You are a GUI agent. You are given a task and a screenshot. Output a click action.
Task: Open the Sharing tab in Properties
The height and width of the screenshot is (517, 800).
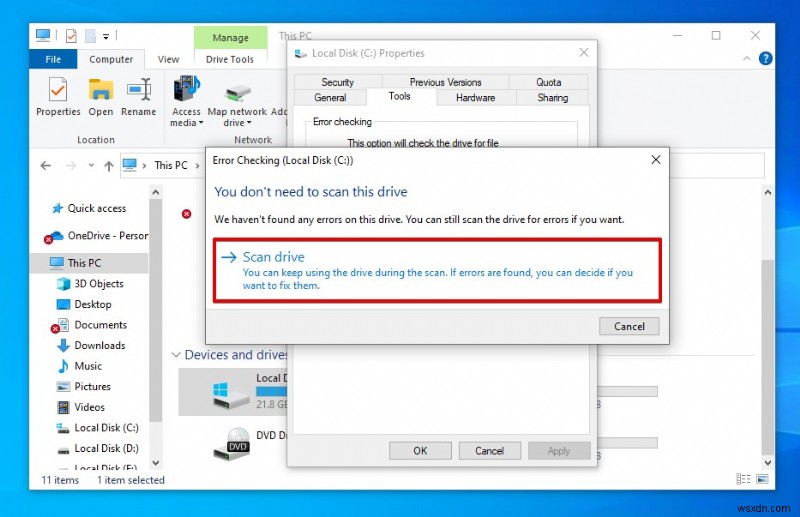(x=553, y=97)
